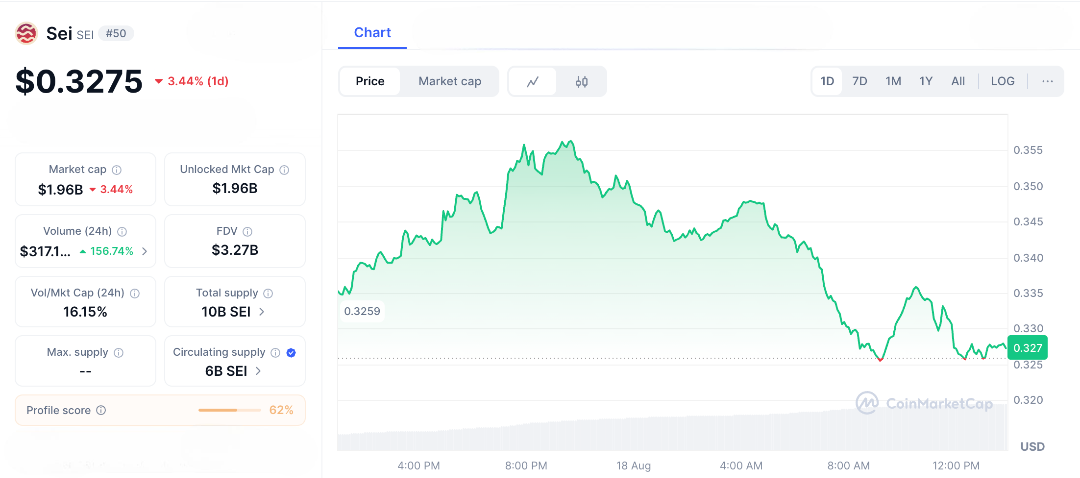Switch to line chart view icon
Viewport: 1080px width, 478px height.
click(x=532, y=82)
